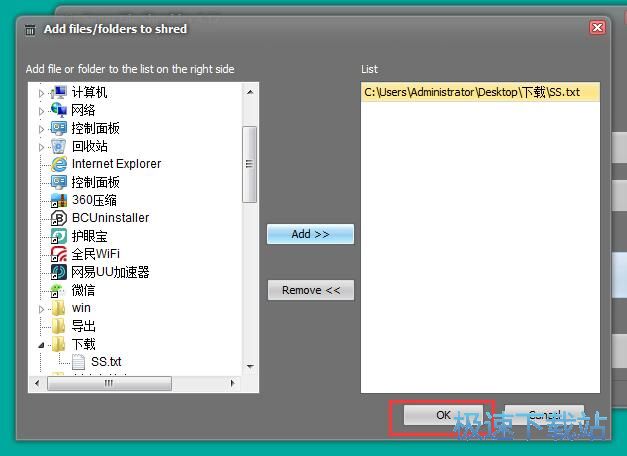The width and height of the screenshot is (627, 456).
Task: Click the 回收站 recycle bin icon
Action: click(x=59, y=146)
